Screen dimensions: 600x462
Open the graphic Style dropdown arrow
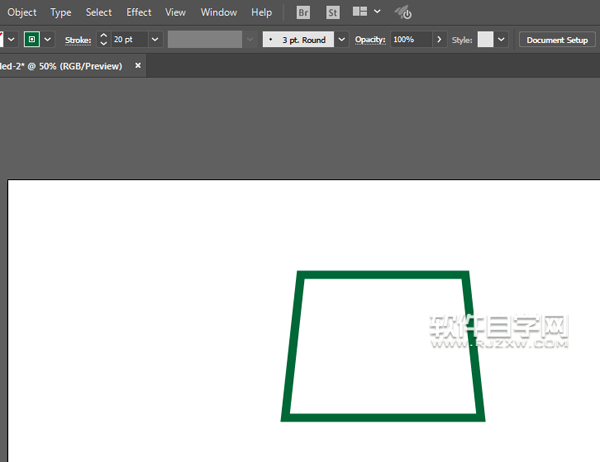coord(501,39)
